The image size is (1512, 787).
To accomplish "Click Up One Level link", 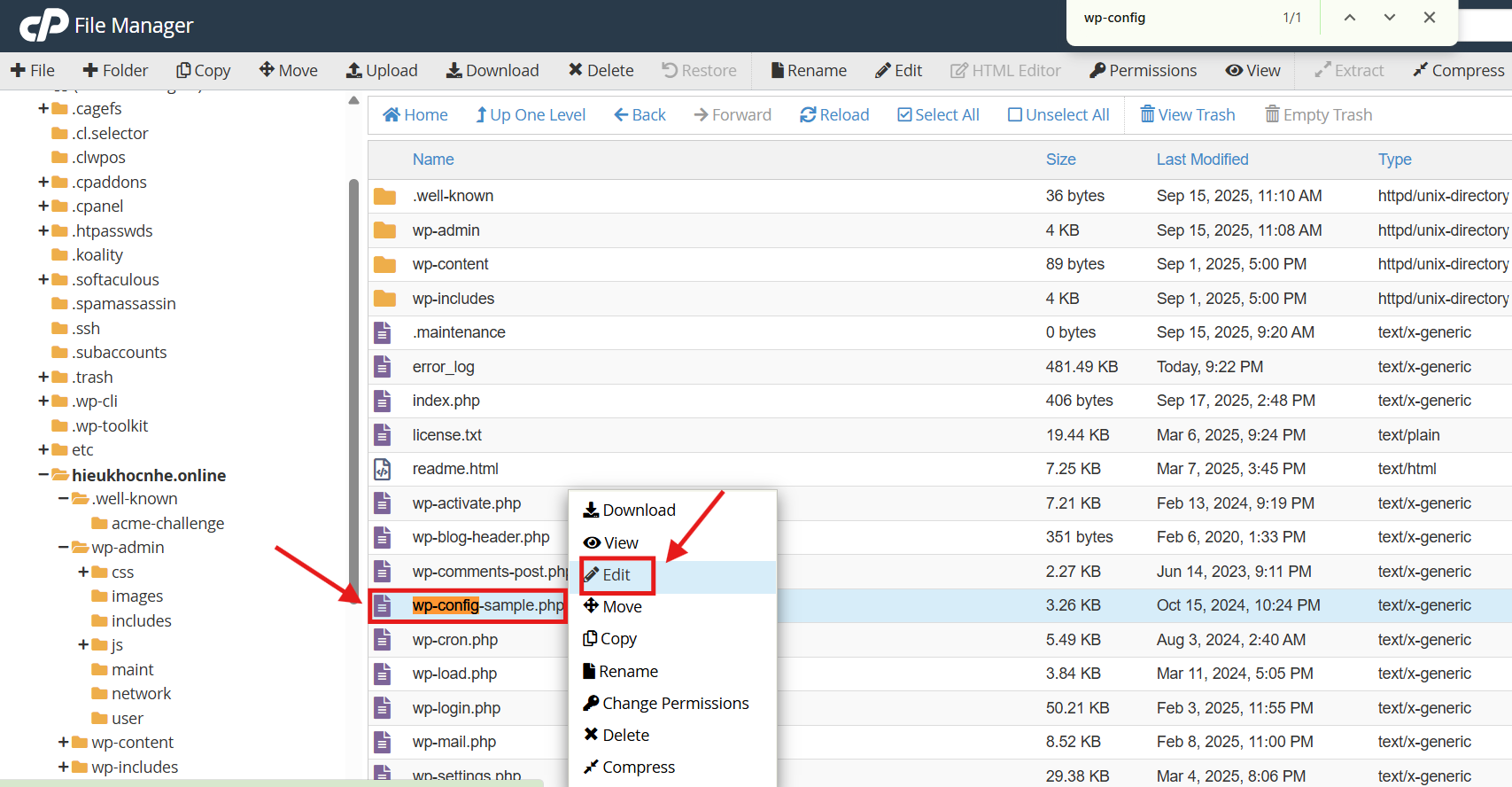I will coord(531,114).
